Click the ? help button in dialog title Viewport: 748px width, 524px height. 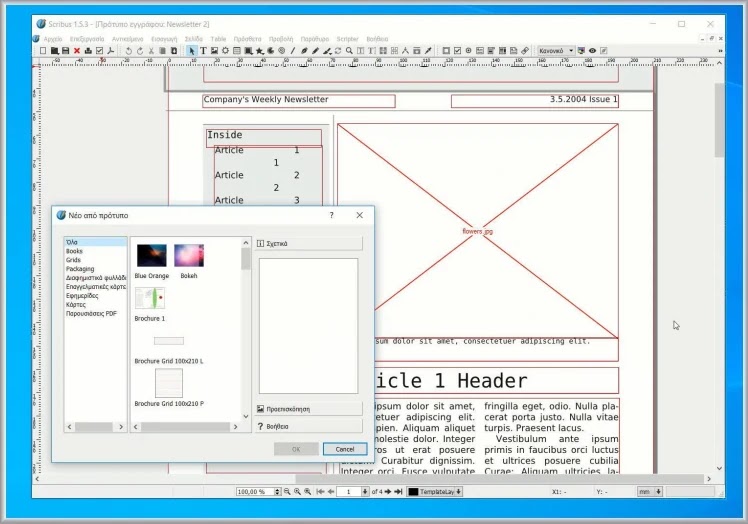[x=332, y=215]
